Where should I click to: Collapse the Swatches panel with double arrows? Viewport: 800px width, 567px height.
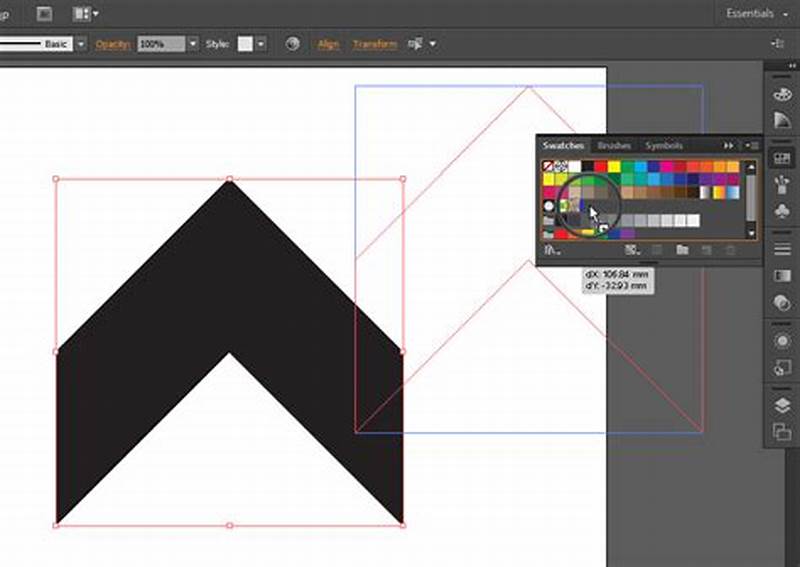(729, 146)
